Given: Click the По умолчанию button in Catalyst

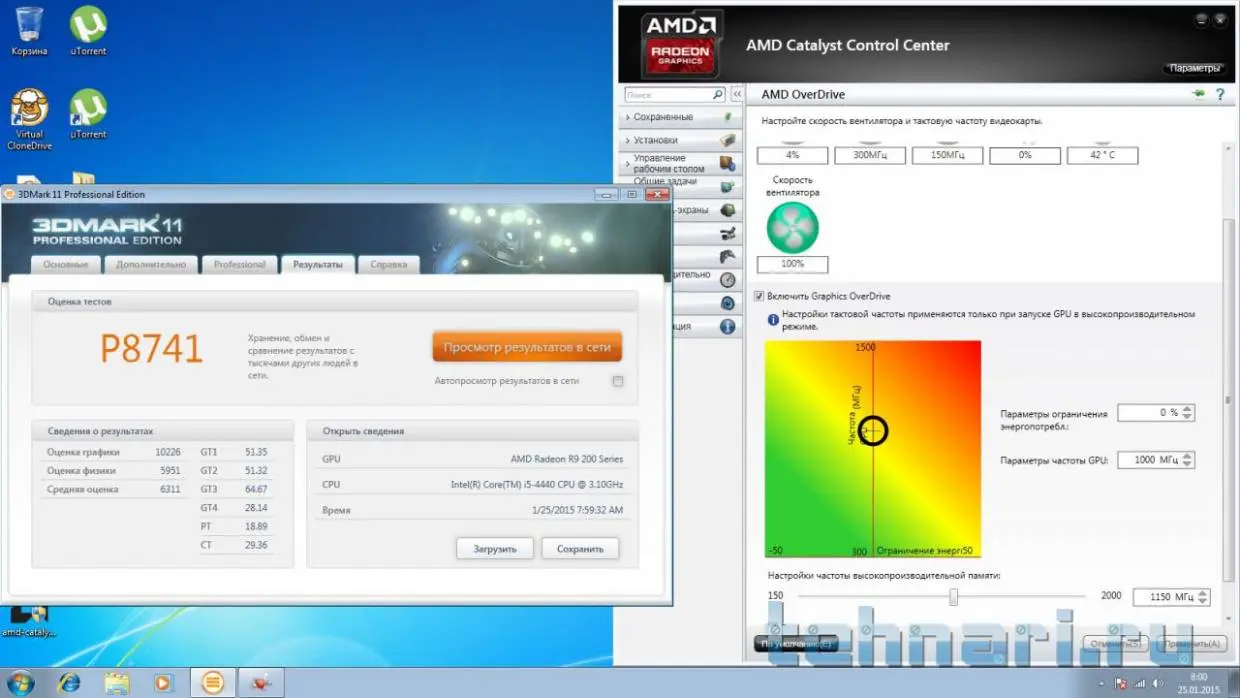Looking at the screenshot, I should click(x=795, y=644).
